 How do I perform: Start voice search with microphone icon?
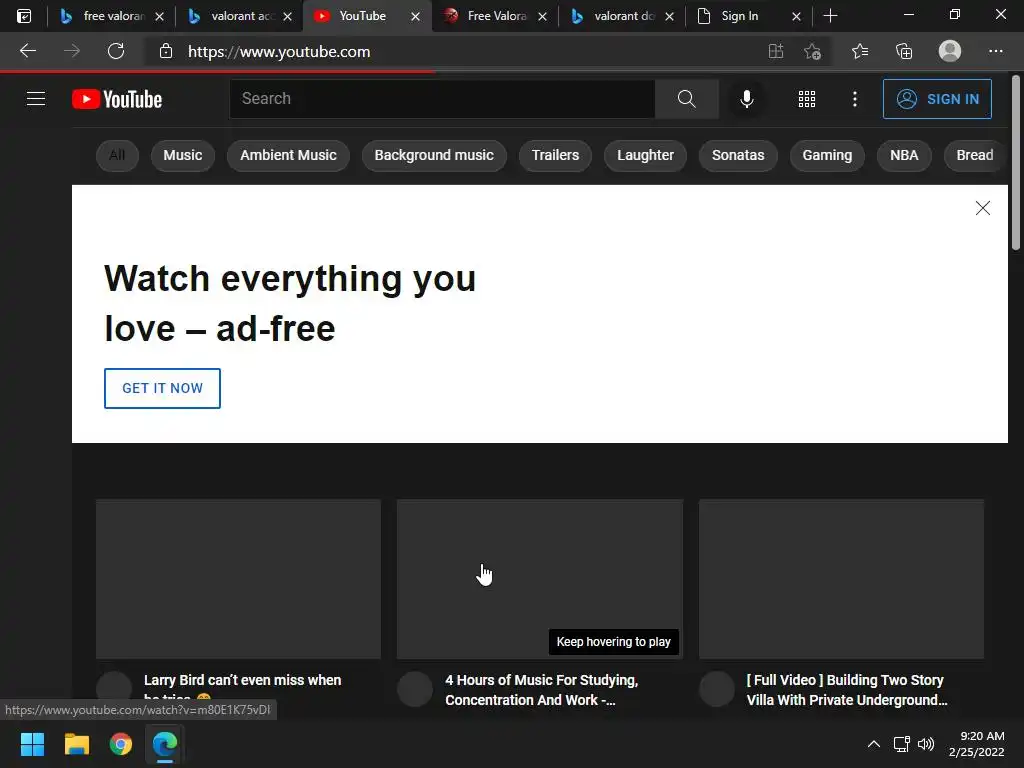(747, 99)
